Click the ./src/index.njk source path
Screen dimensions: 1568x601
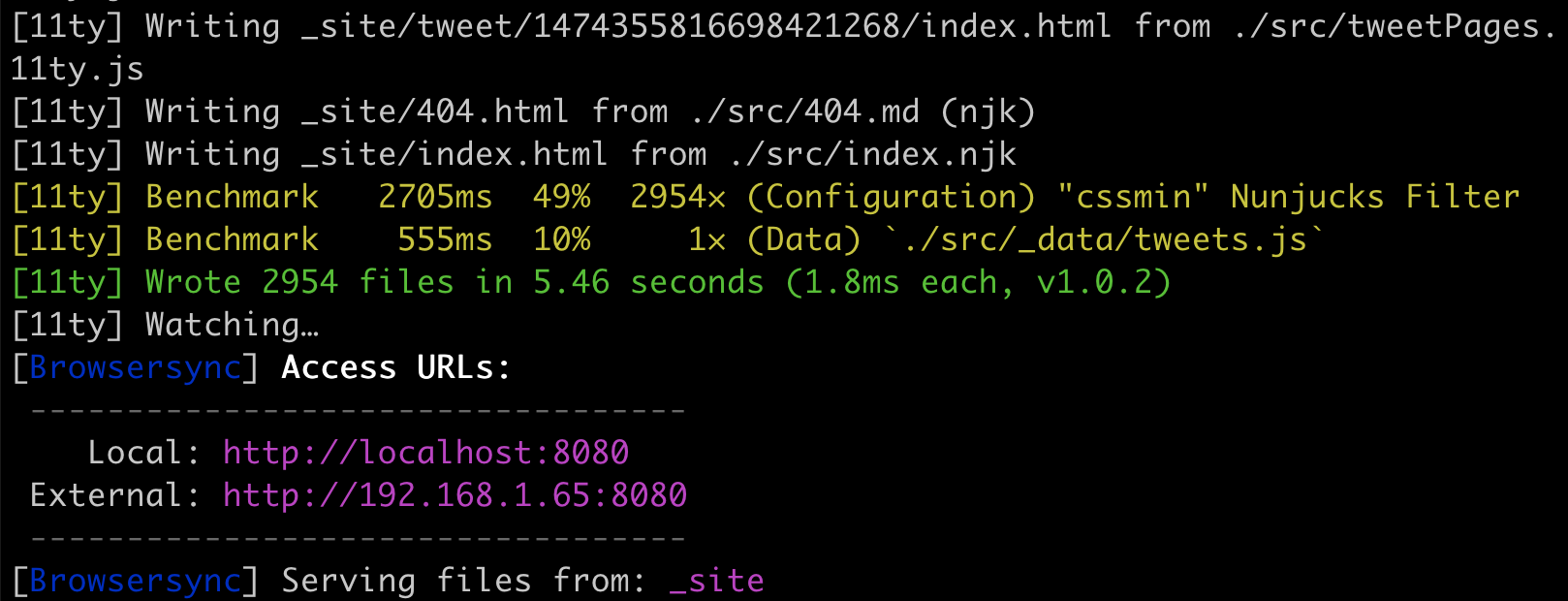click(872, 154)
